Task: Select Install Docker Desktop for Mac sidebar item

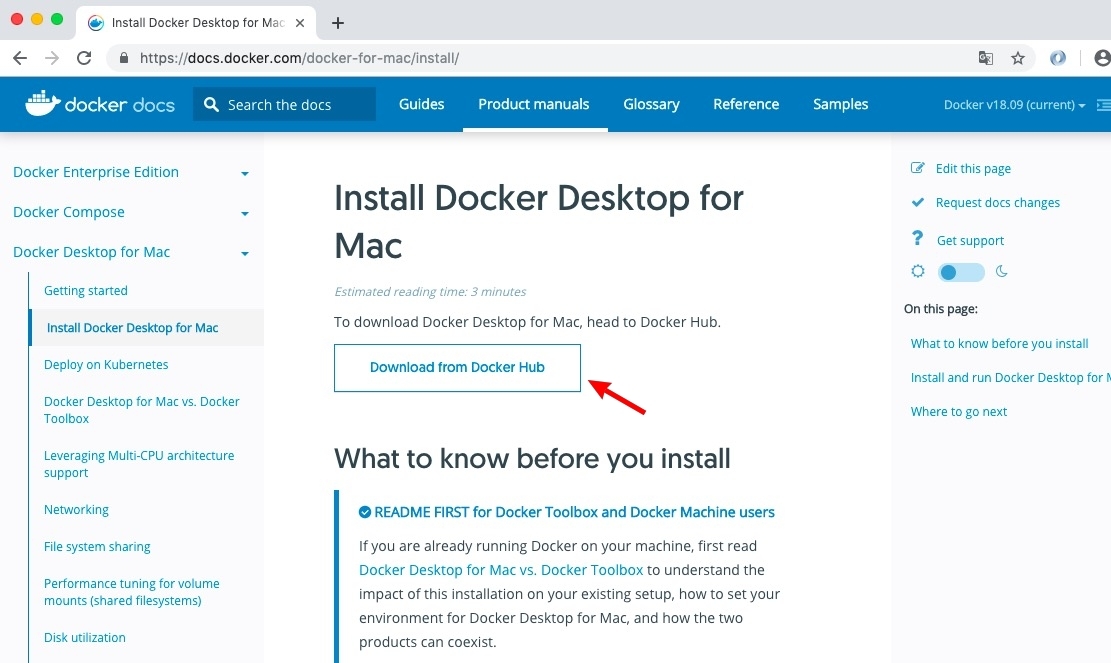Action: click(132, 328)
